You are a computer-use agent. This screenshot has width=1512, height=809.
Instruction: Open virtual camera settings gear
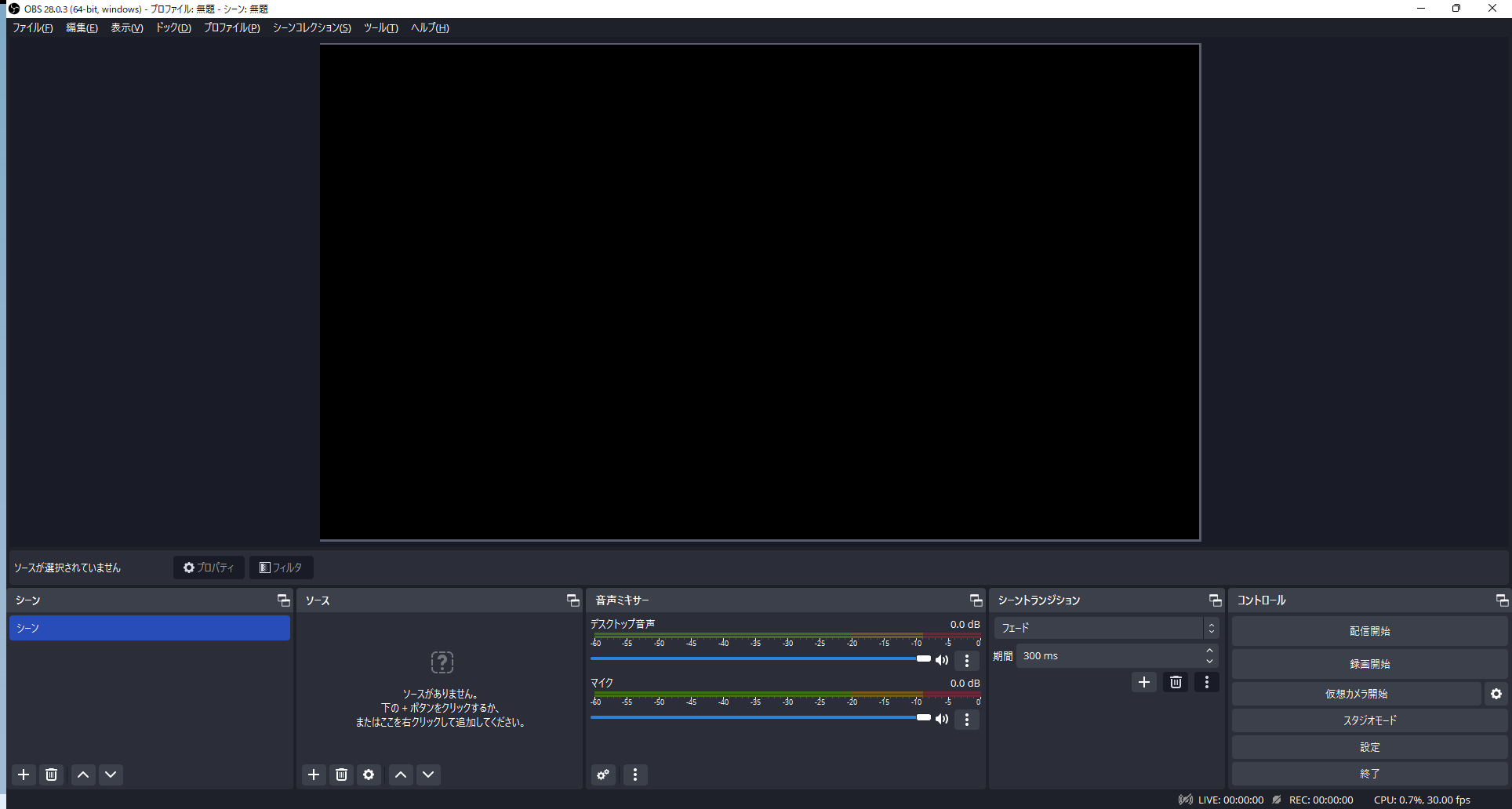(x=1496, y=694)
